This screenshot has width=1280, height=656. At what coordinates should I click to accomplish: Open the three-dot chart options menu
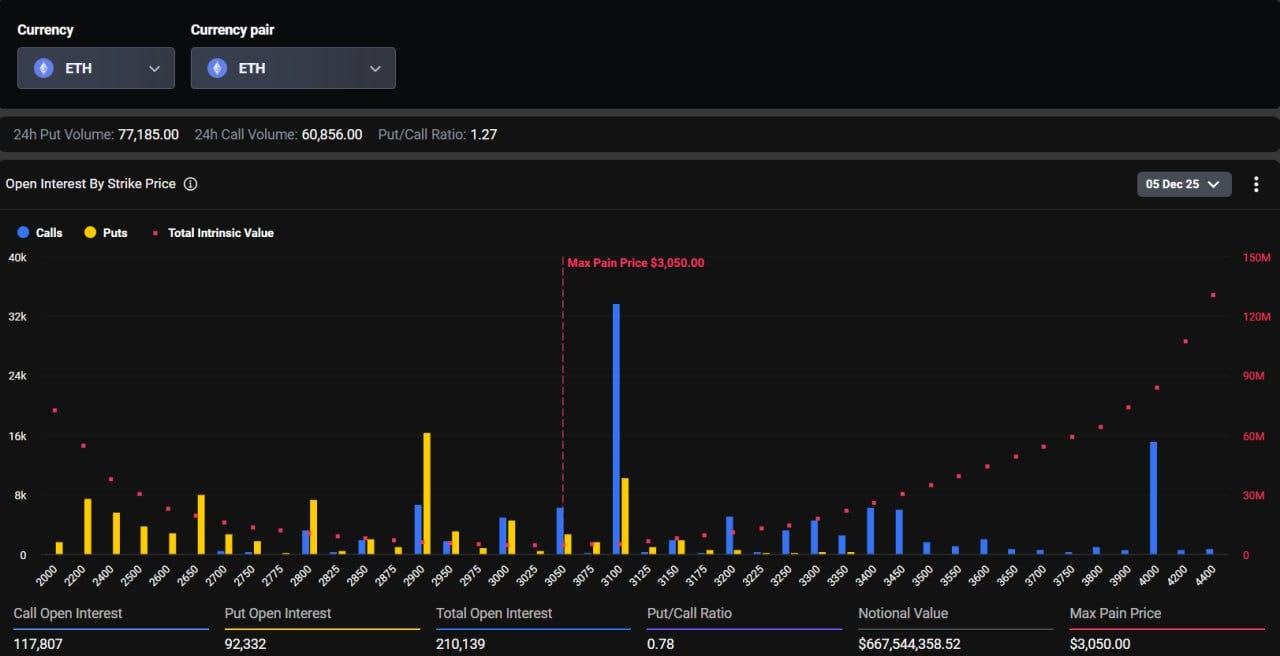(x=1256, y=184)
